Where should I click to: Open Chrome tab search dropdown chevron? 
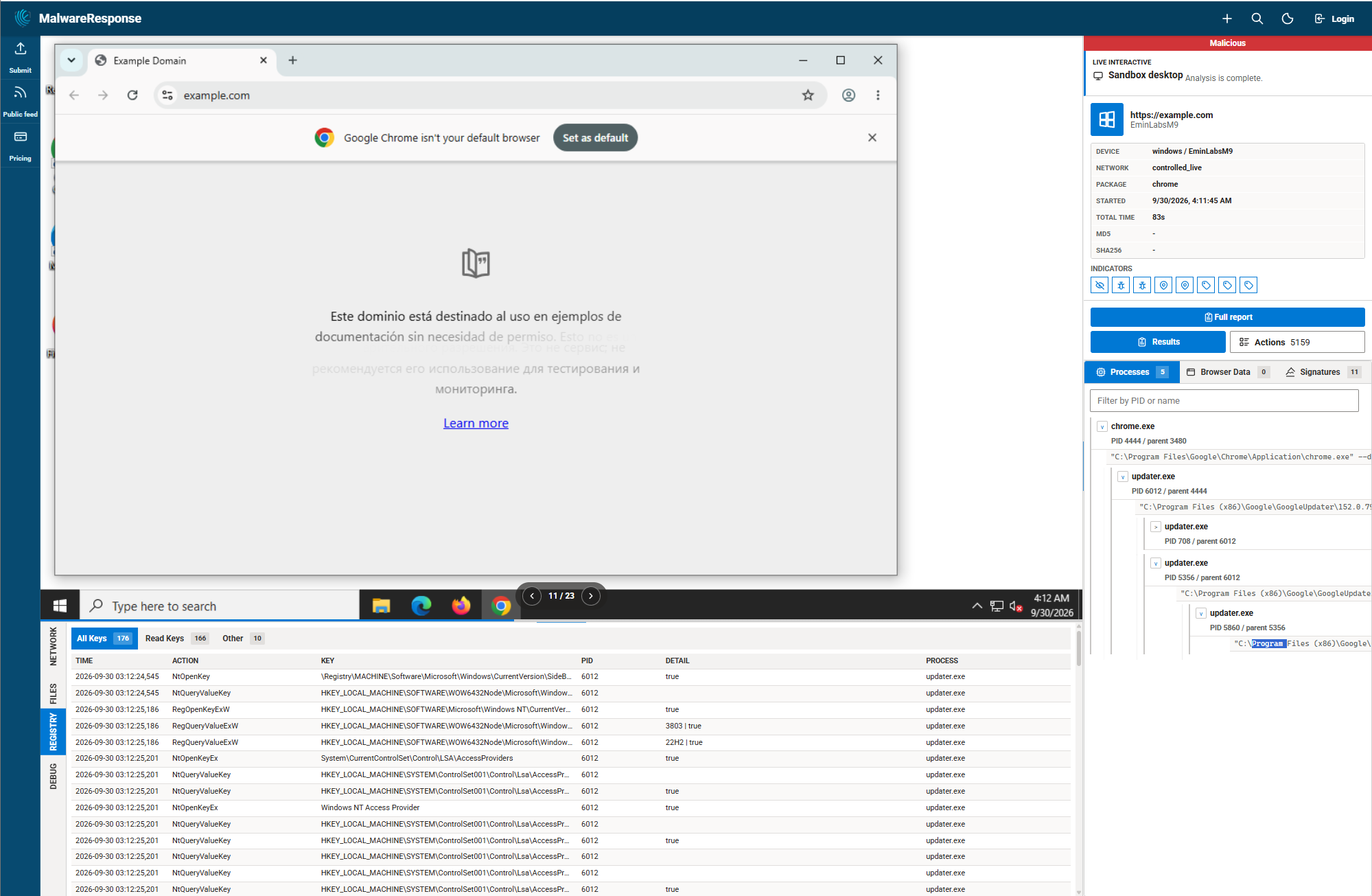[71, 60]
